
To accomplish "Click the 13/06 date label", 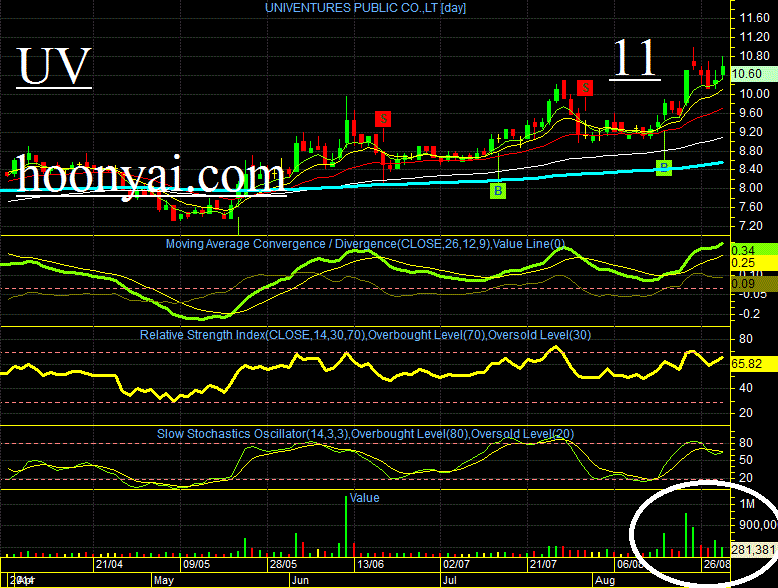I will point(371,564).
